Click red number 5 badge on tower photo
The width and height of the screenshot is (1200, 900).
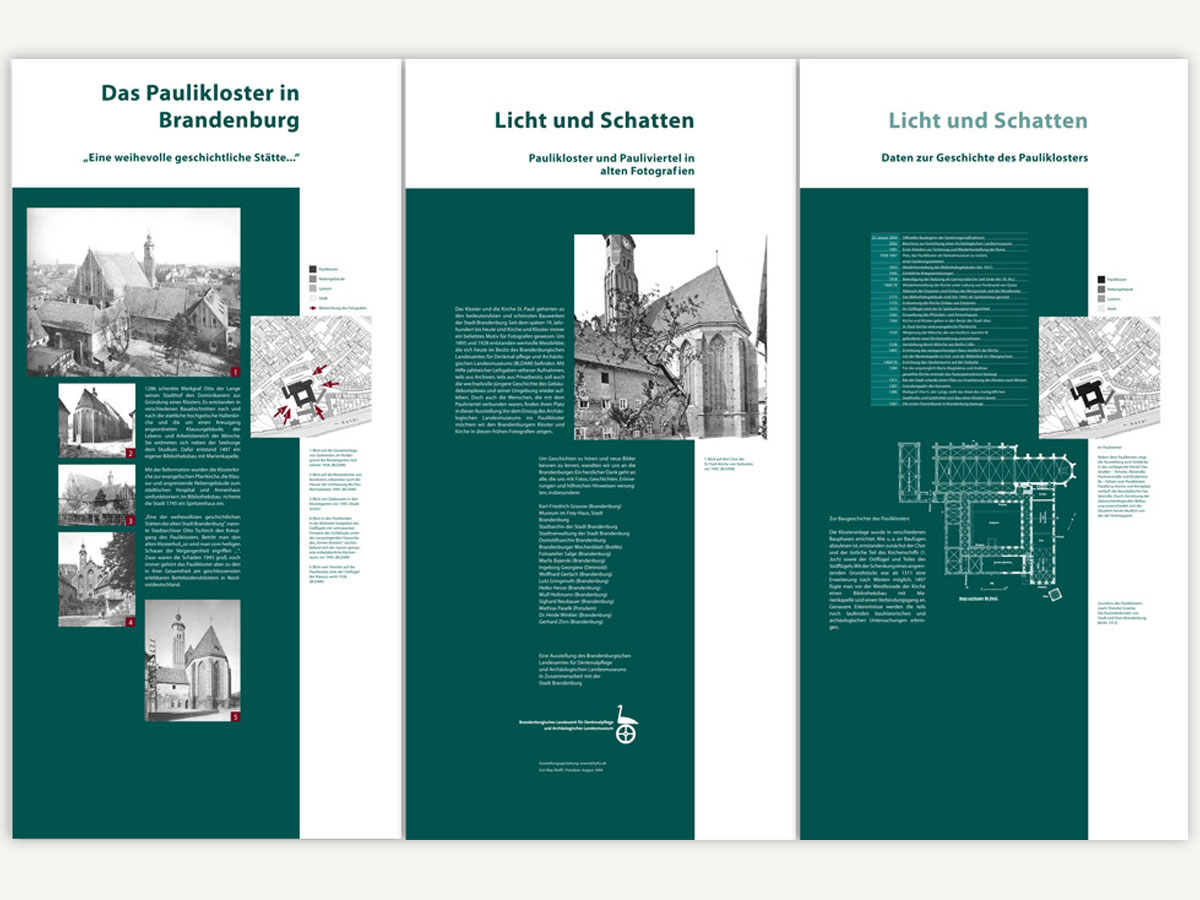(235, 716)
